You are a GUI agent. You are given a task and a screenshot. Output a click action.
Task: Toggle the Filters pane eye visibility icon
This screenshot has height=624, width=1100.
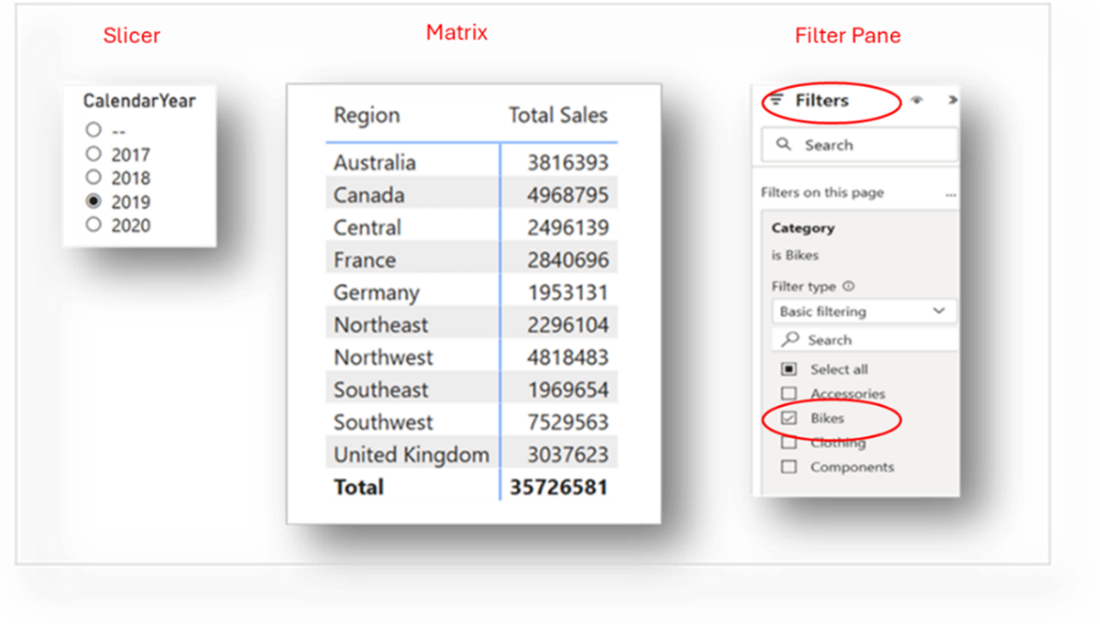click(916, 101)
